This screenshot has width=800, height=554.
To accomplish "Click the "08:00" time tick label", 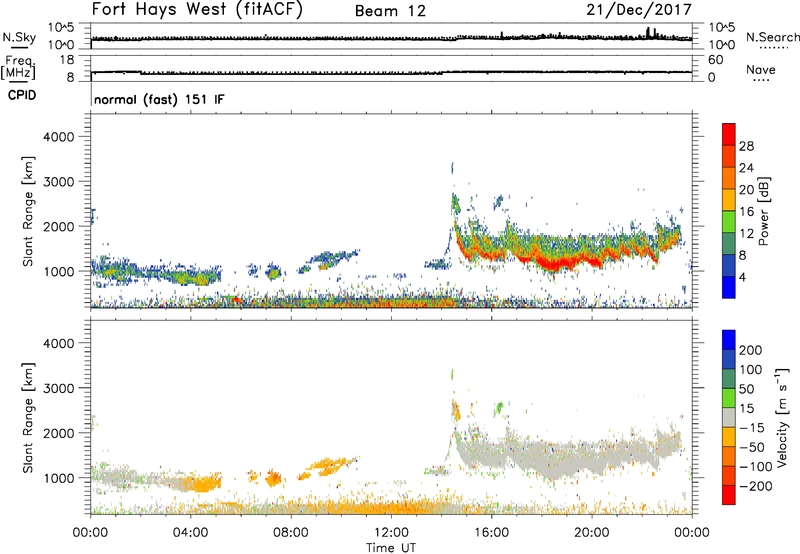I will (291, 533).
